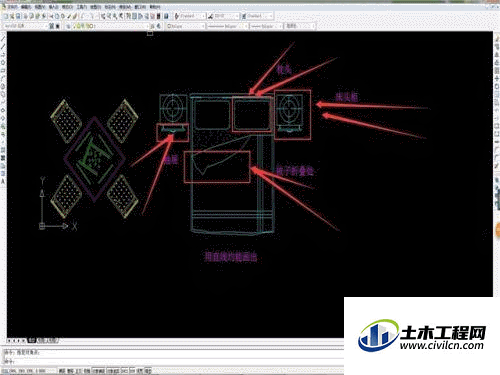
Task: Open the Help icon in standard toolbar
Action: pos(166,16)
